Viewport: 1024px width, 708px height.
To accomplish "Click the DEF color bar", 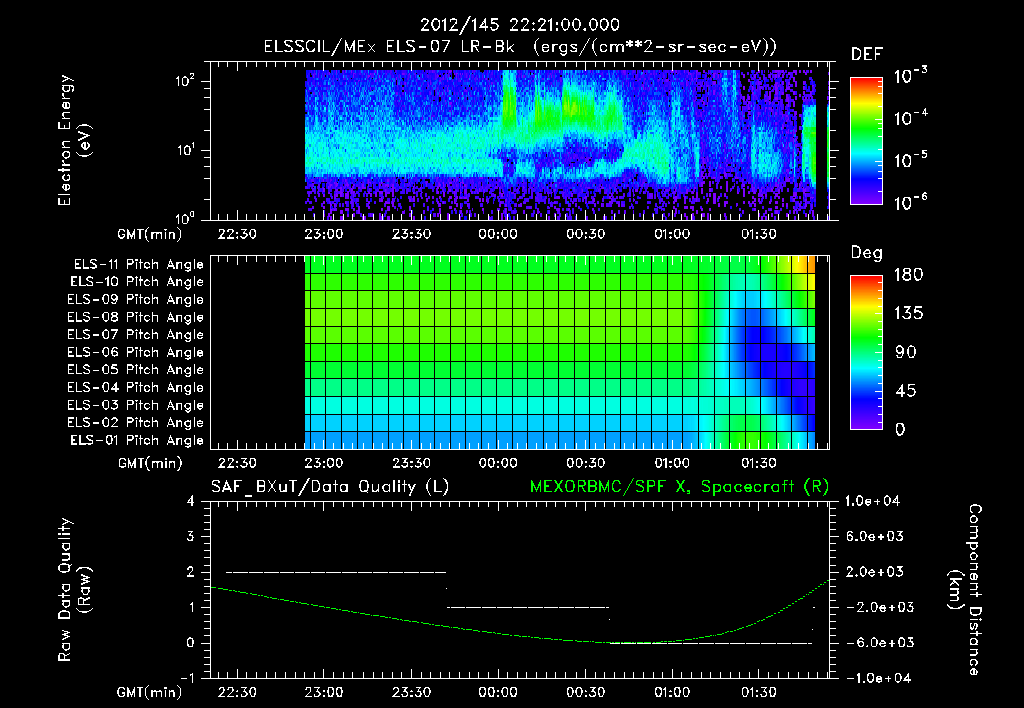I will click(x=866, y=141).
